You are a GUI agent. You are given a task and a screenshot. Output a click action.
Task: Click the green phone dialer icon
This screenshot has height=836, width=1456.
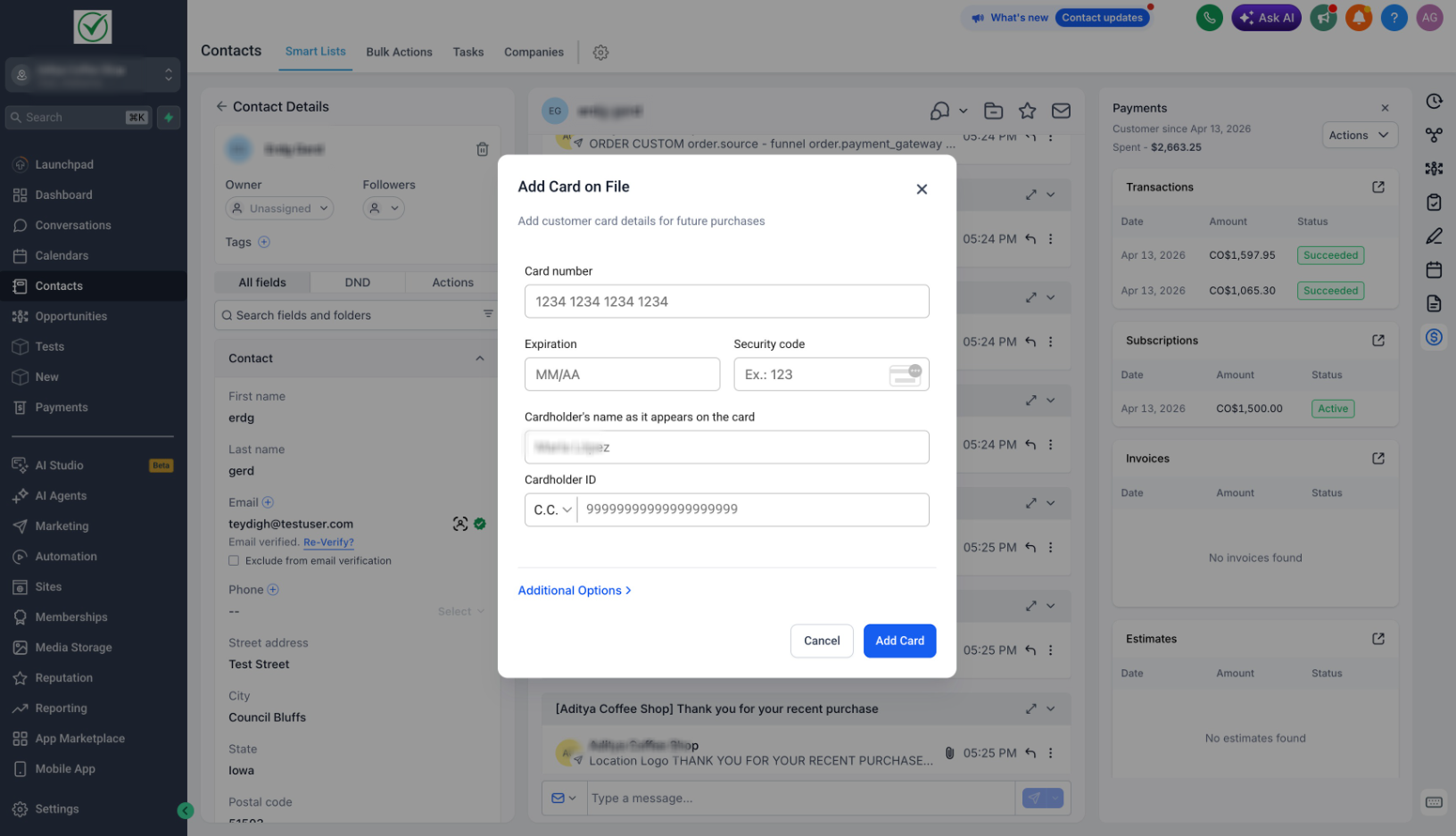(1209, 18)
